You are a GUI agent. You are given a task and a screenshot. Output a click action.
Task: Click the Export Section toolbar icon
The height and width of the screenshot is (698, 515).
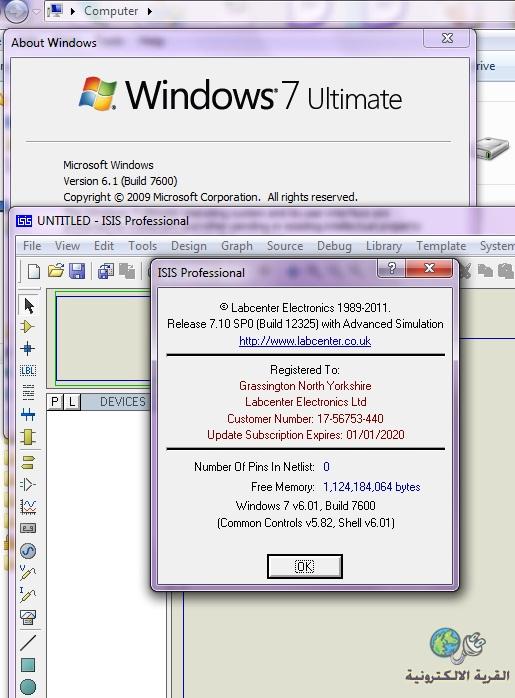(127, 271)
